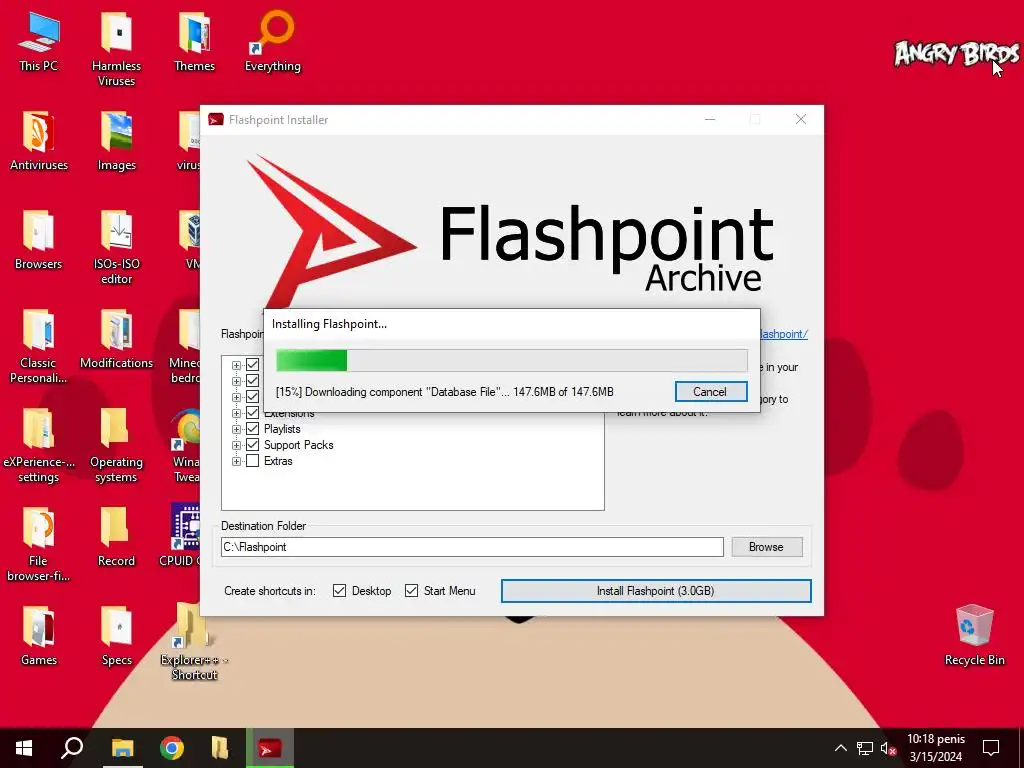Check the Extras component checkbox

click(x=253, y=461)
